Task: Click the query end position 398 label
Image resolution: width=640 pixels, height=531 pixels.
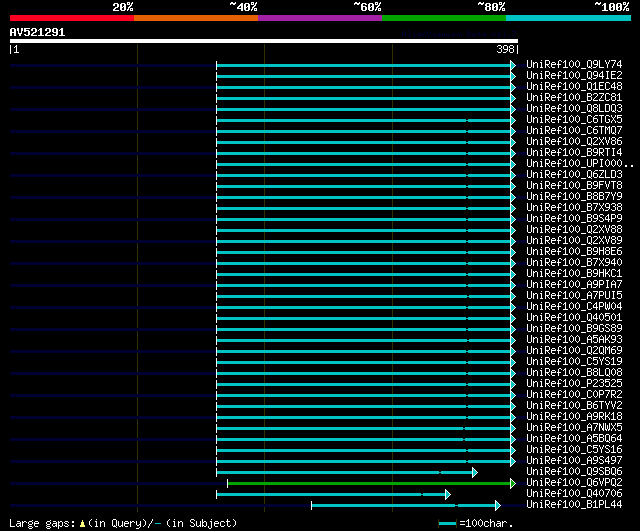Action: pyautogui.click(x=505, y=49)
